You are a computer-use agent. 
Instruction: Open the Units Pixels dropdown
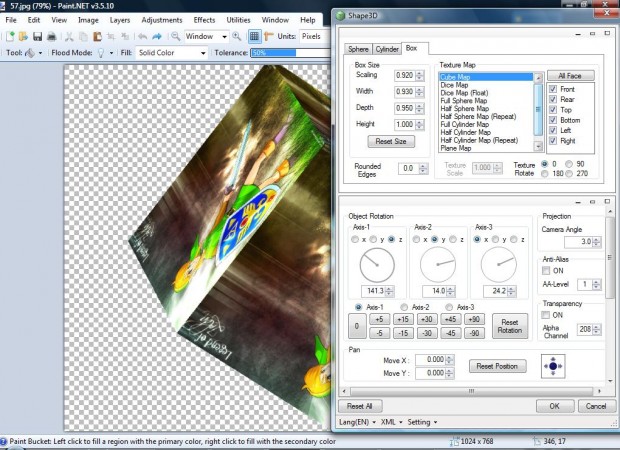[x=314, y=36]
